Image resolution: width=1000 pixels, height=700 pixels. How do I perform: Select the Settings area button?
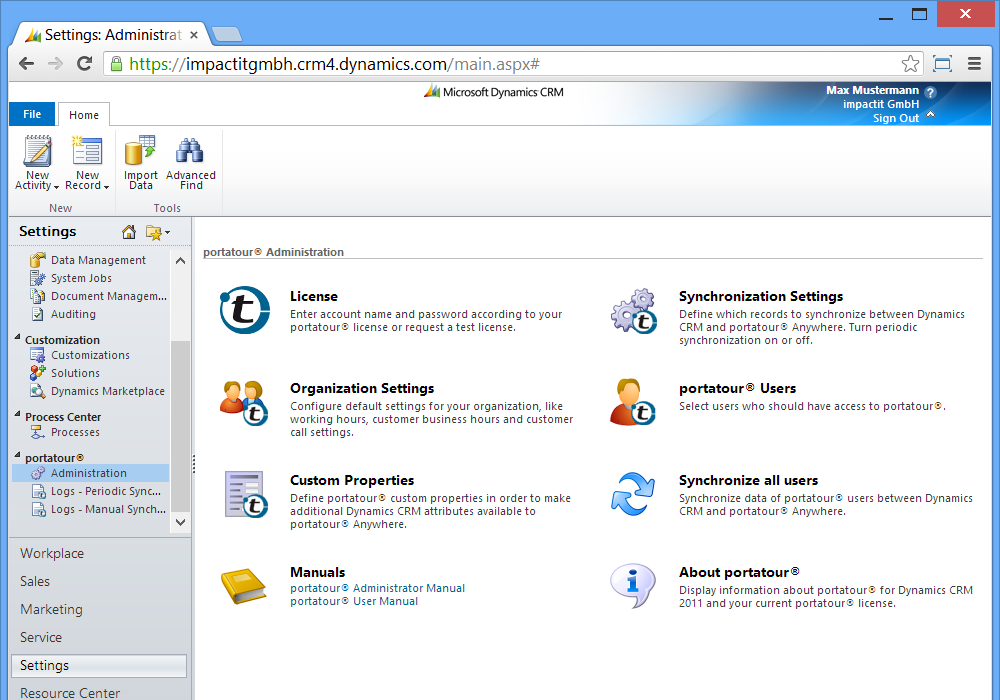click(99, 666)
